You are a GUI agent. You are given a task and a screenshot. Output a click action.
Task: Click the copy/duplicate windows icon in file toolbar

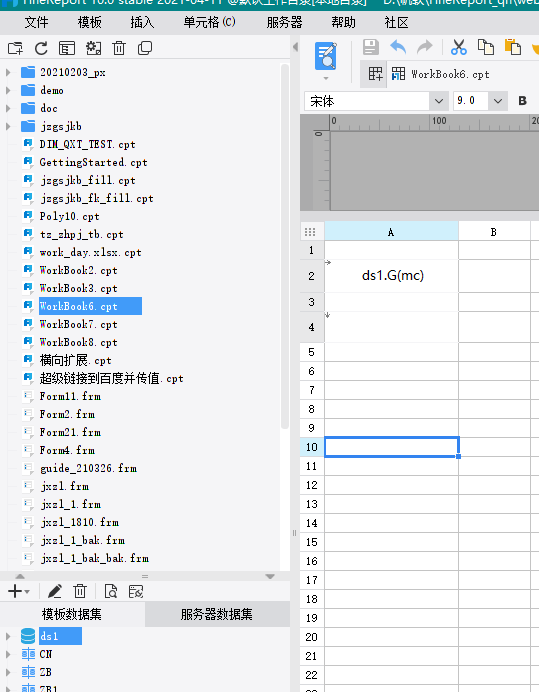pyautogui.click(x=145, y=48)
